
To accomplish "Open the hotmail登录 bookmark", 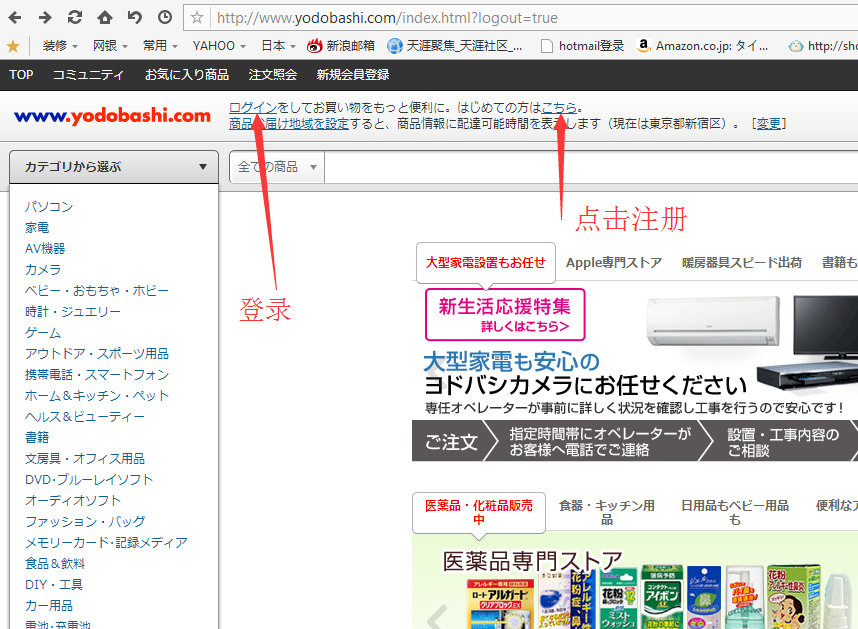I will click(583, 46).
